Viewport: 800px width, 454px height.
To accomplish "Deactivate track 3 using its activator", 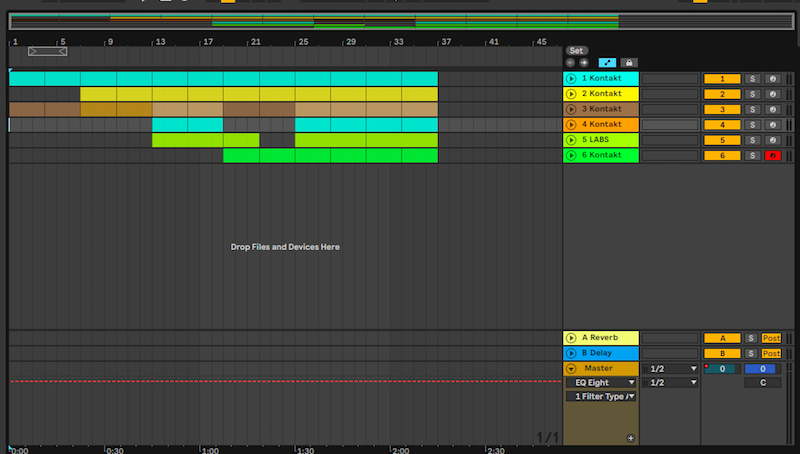I will pos(722,109).
